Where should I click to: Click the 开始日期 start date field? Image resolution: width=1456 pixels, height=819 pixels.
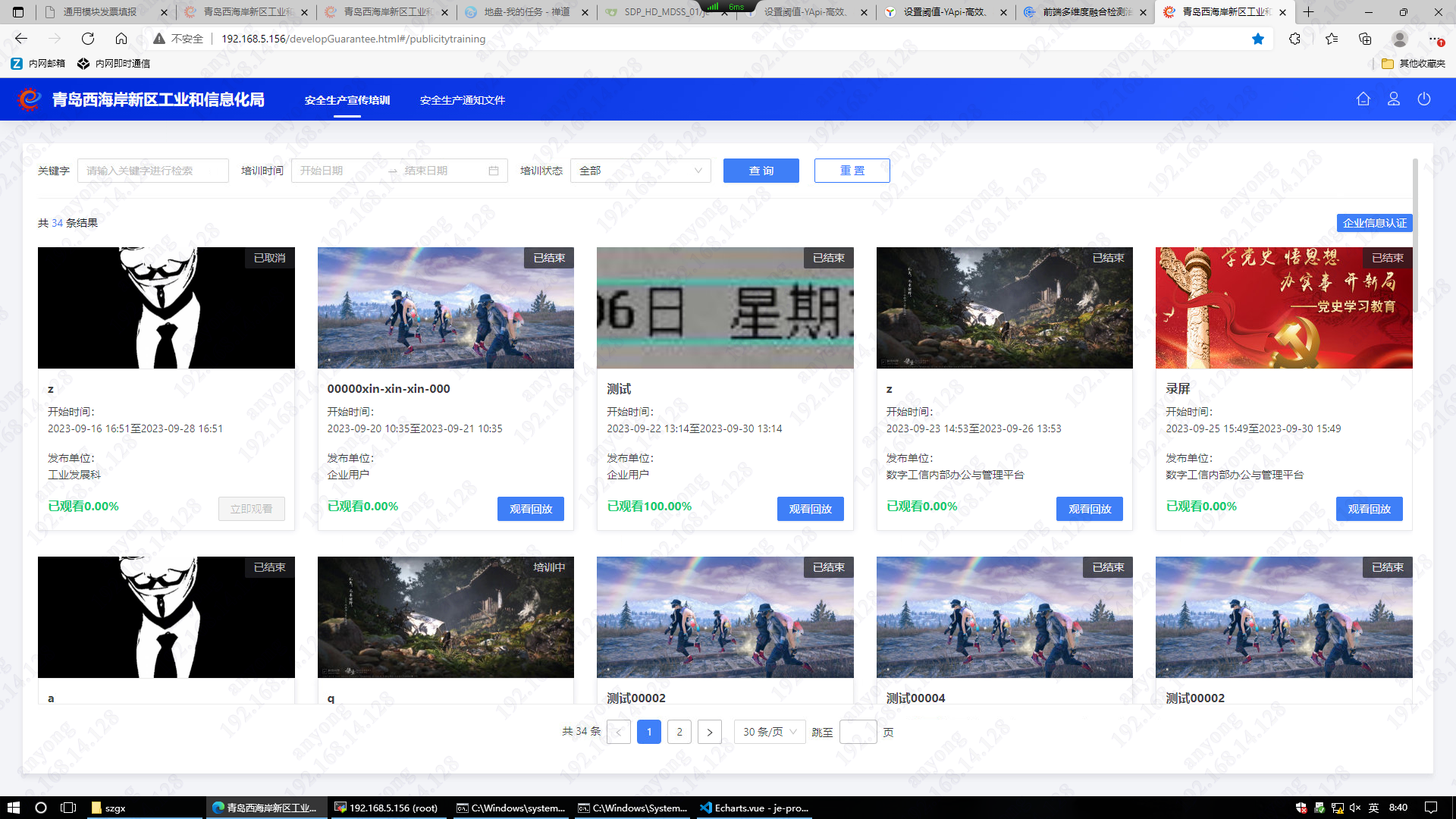(x=340, y=171)
